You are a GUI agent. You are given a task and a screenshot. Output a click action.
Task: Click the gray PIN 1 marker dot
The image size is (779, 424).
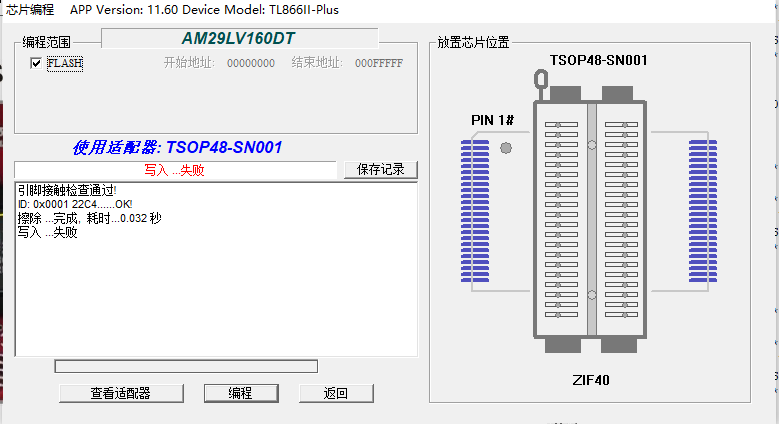pos(505,147)
